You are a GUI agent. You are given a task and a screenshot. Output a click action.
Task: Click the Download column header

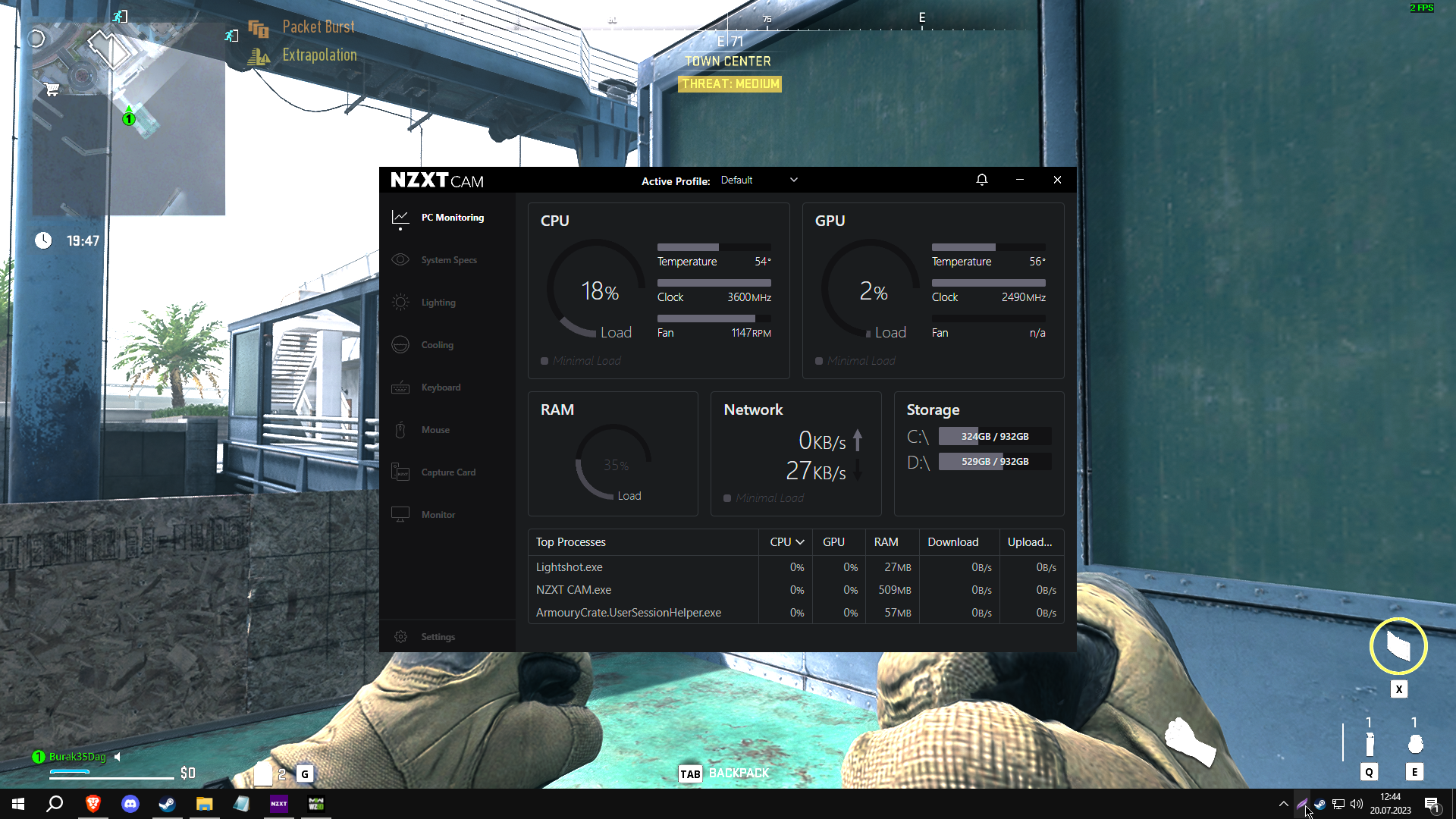952,542
